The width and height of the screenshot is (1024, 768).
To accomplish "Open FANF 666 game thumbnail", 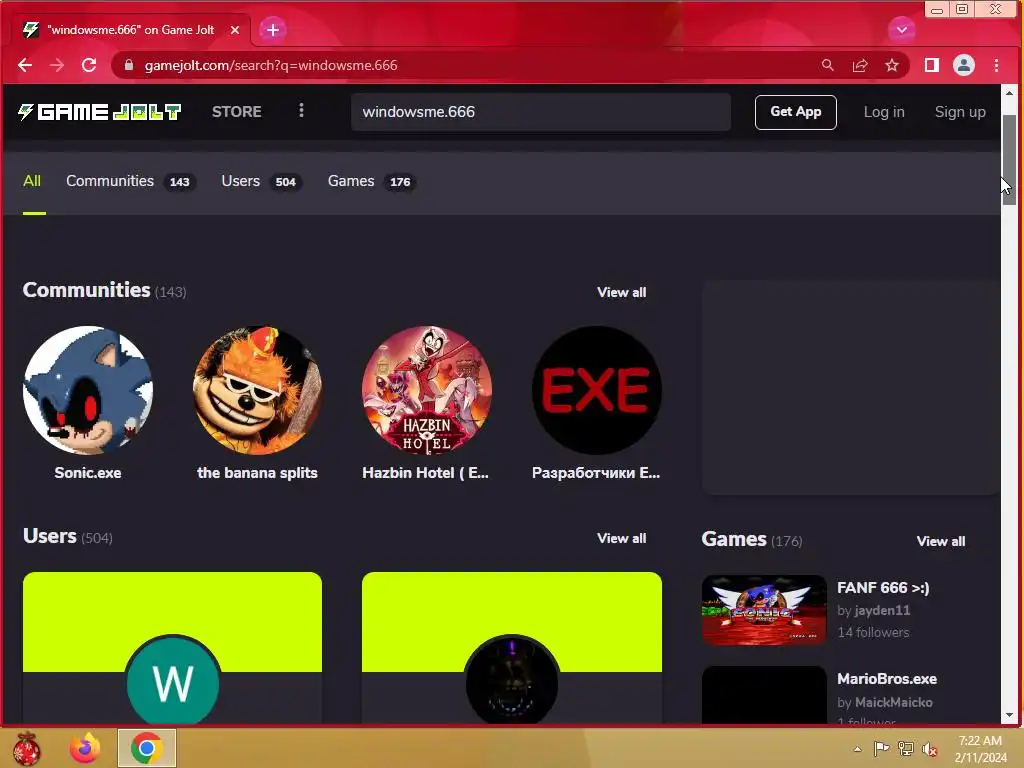I will [764, 610].
